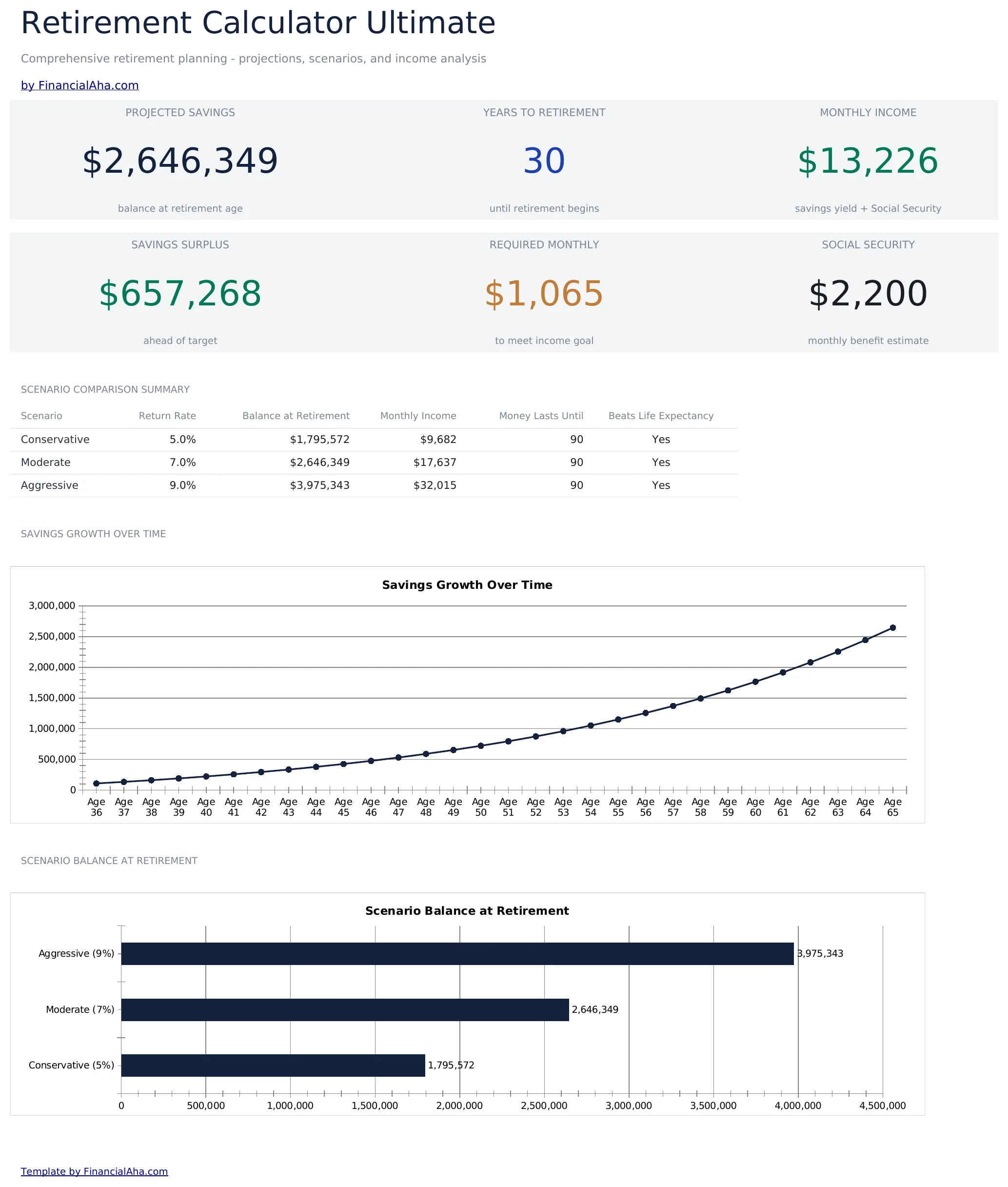This screenshot has height=1187, width=1008.
Task: Click the 'Return Rate' column header
Action: 167,416
